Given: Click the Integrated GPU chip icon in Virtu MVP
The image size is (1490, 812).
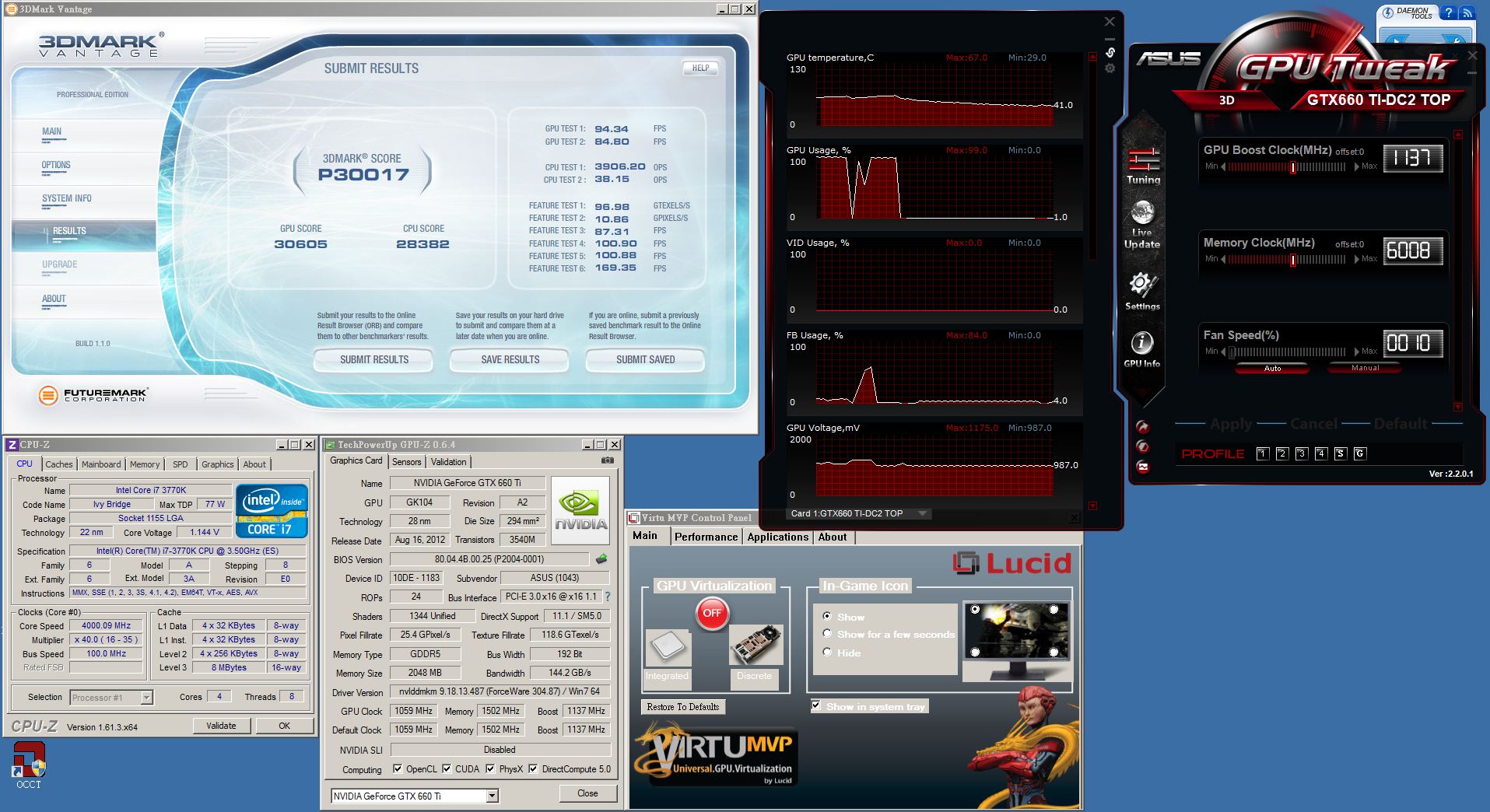Looking at the screenshot, I should (x=667, y=648).
